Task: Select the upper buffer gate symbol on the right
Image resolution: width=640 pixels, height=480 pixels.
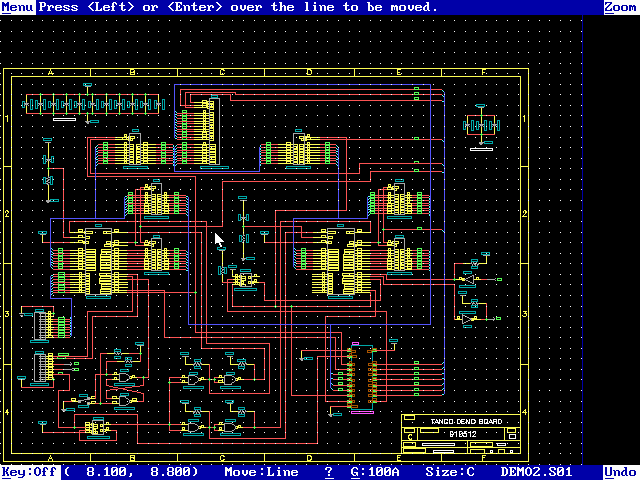Action: pyautogui.click(x=468, y=278)
